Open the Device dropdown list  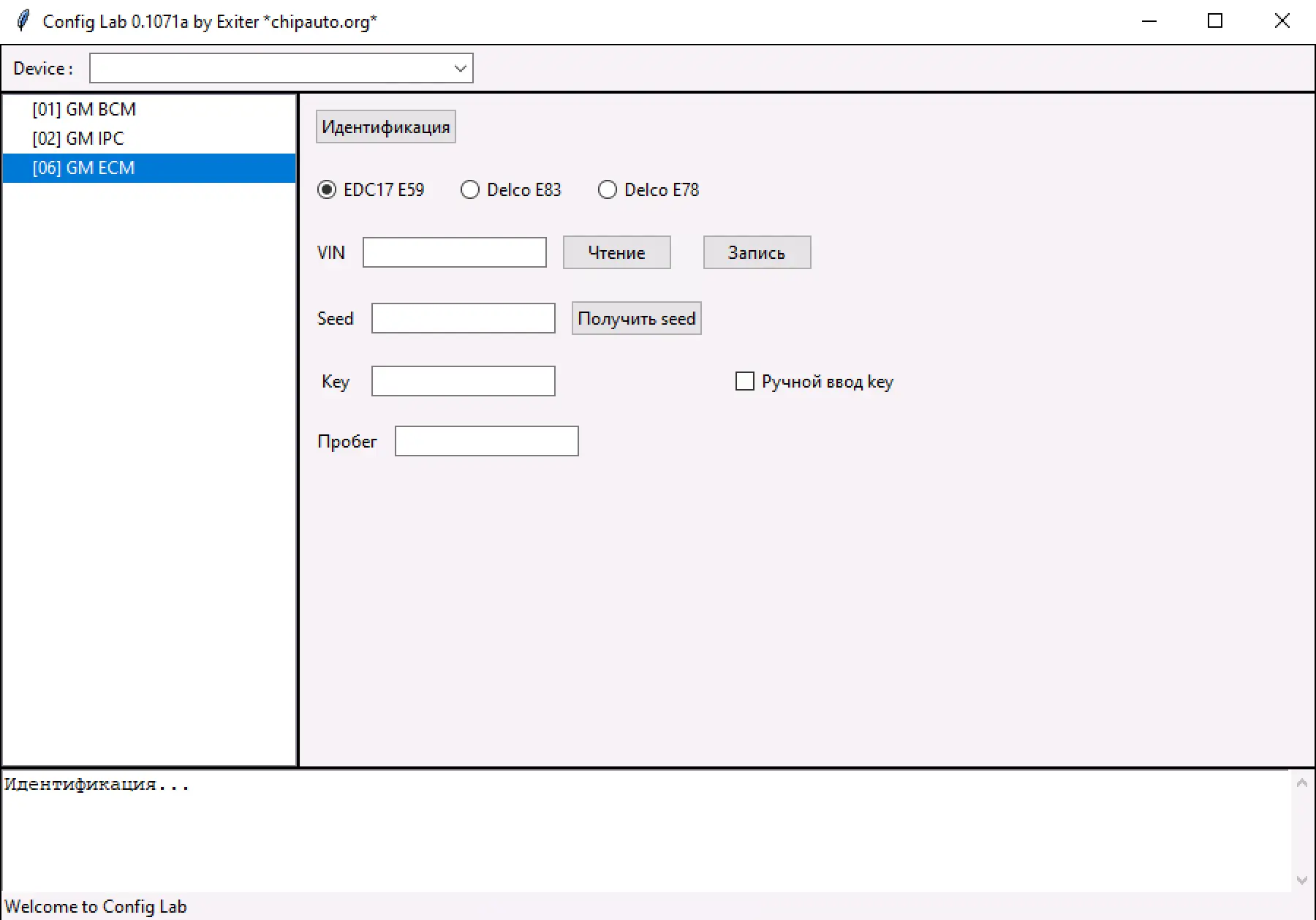(459, 69)
